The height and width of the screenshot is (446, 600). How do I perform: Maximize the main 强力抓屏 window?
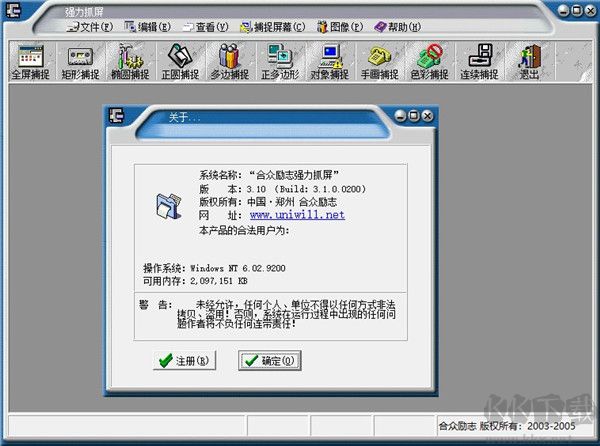pyautogui.click(x=577, y=10)
